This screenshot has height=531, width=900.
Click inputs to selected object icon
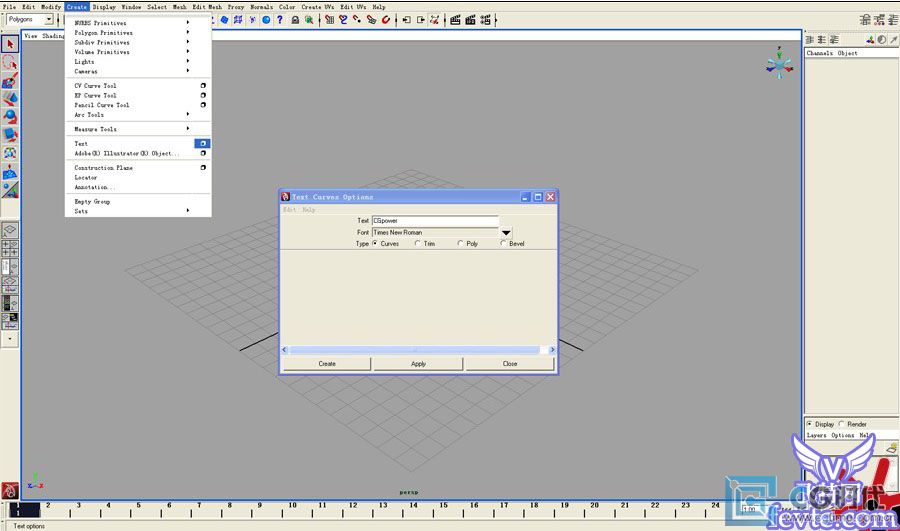[406, 20]
